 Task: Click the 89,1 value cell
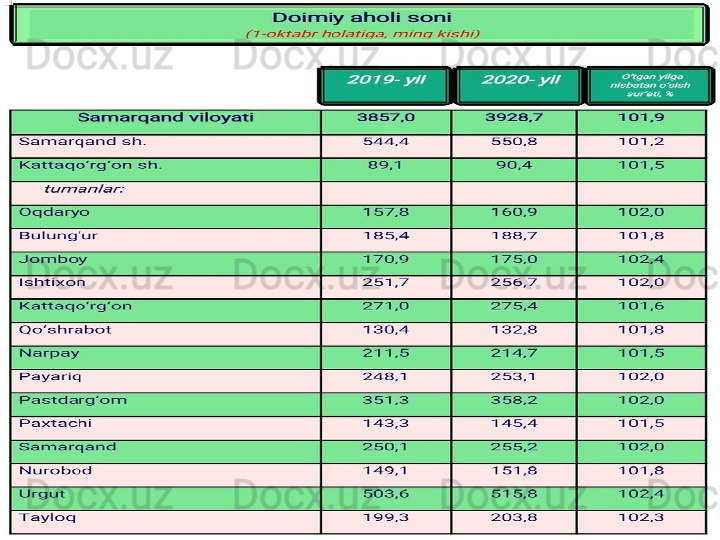point(385,165)
